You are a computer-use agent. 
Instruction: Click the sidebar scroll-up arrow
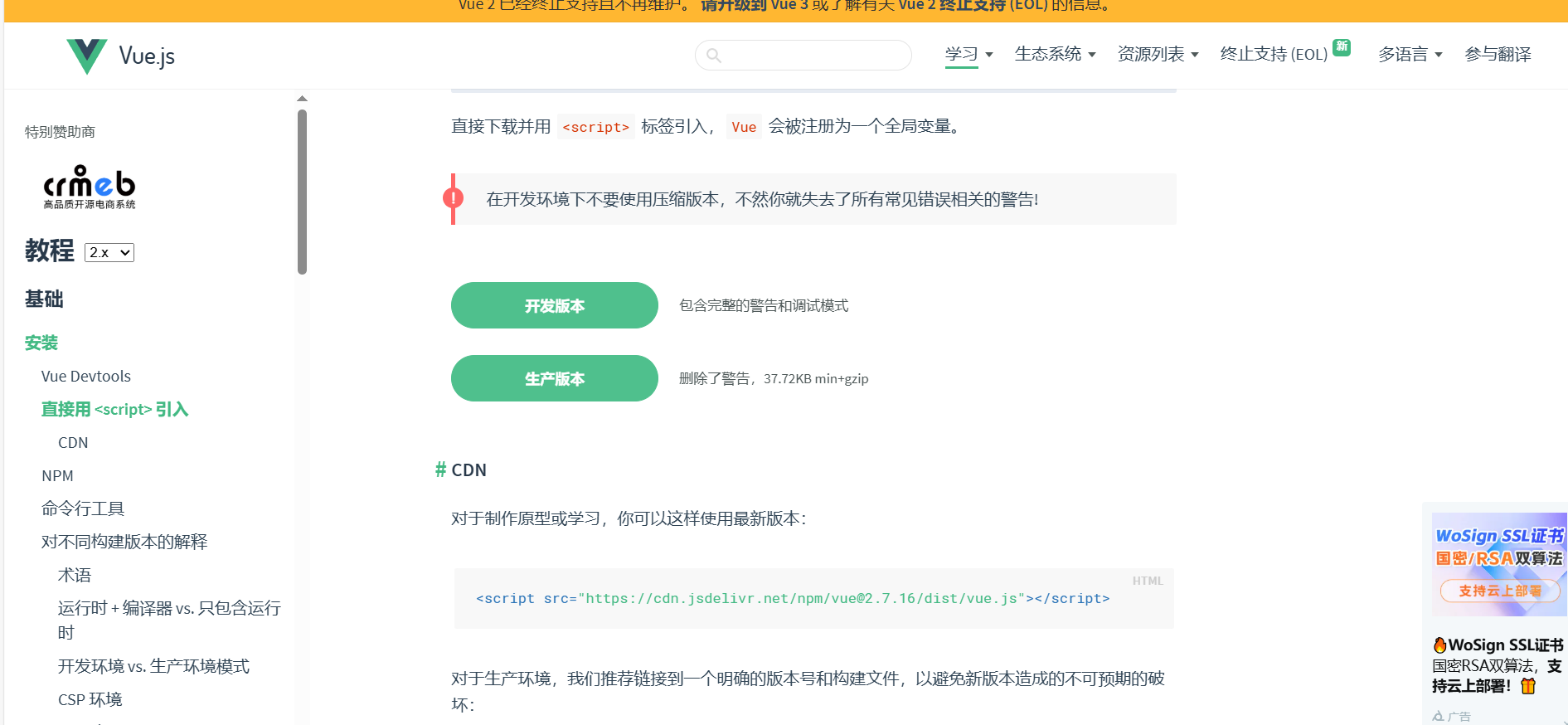tap(302, 99)
